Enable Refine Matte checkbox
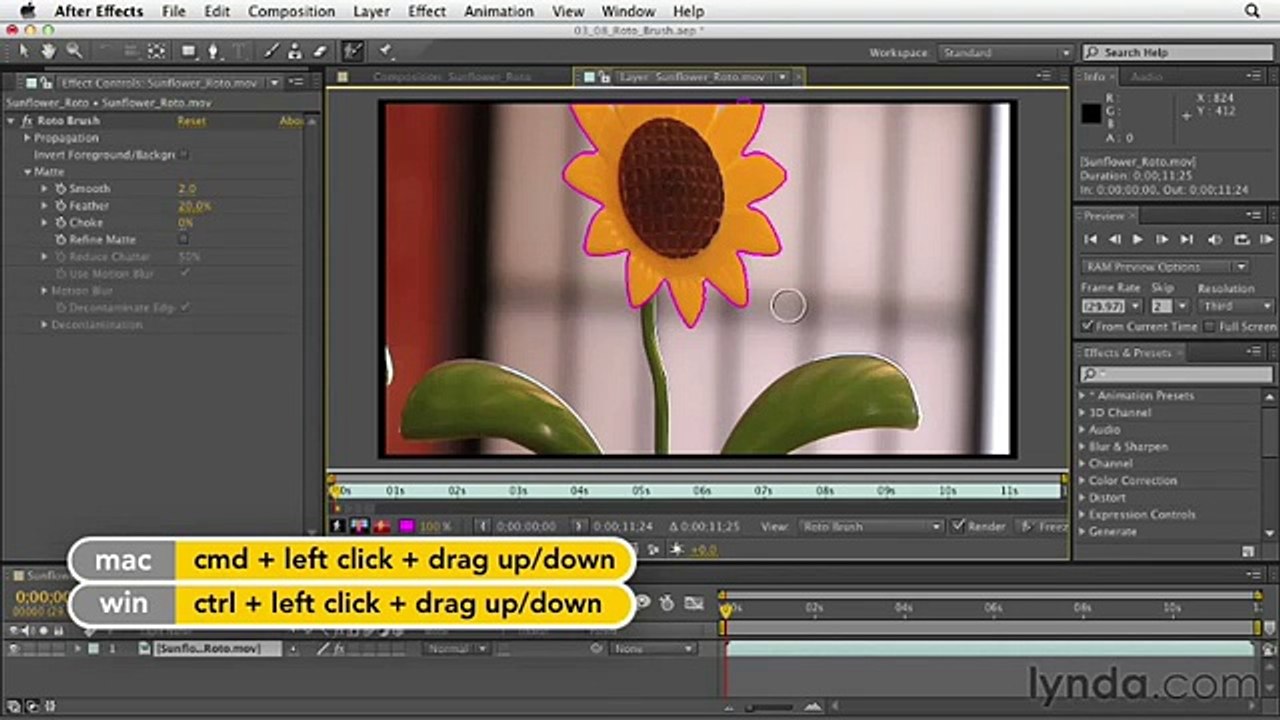 point(183,239)
